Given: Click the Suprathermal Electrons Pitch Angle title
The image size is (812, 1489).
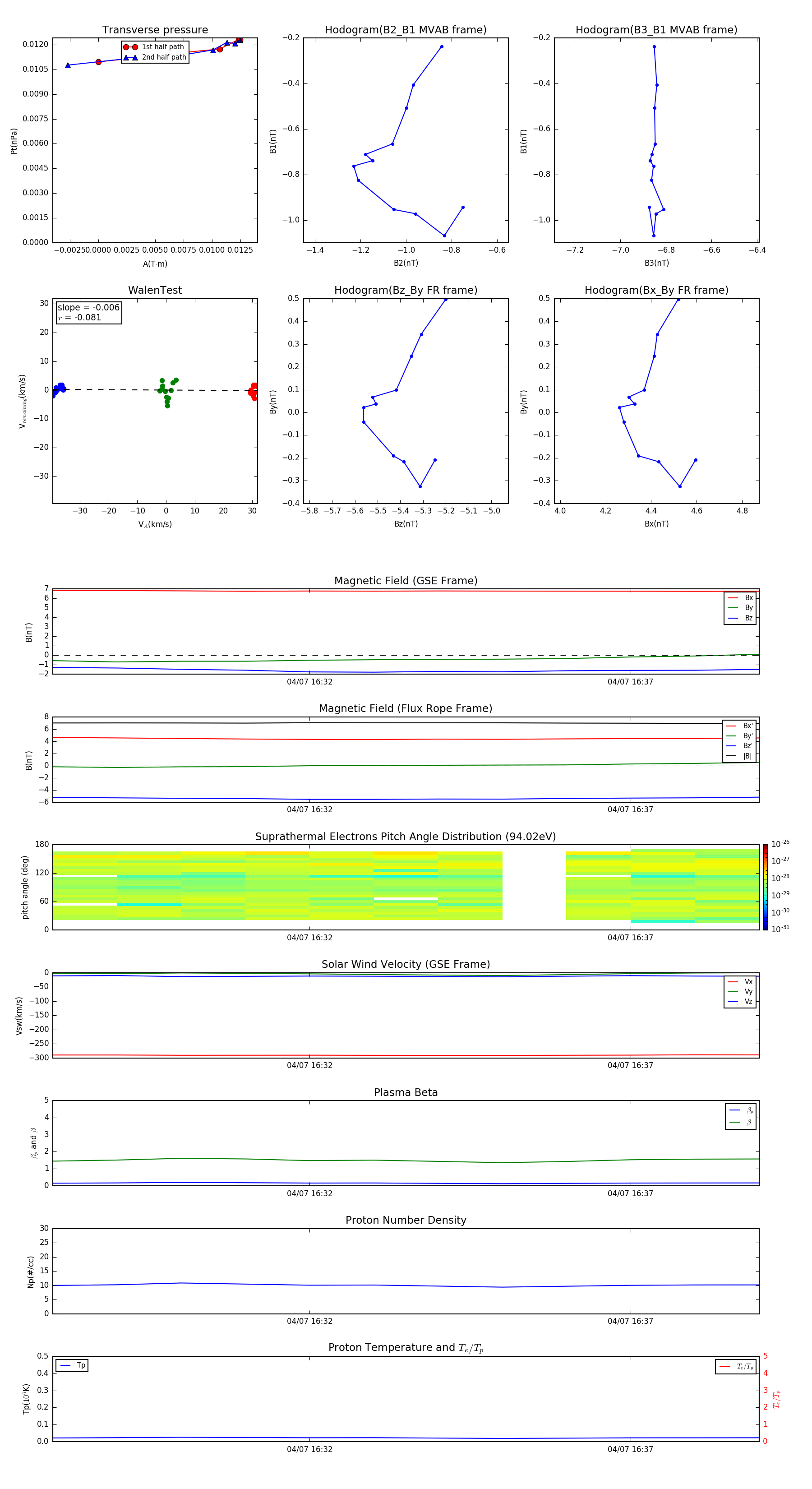Looking at the screenshot, I should (406, 837).
